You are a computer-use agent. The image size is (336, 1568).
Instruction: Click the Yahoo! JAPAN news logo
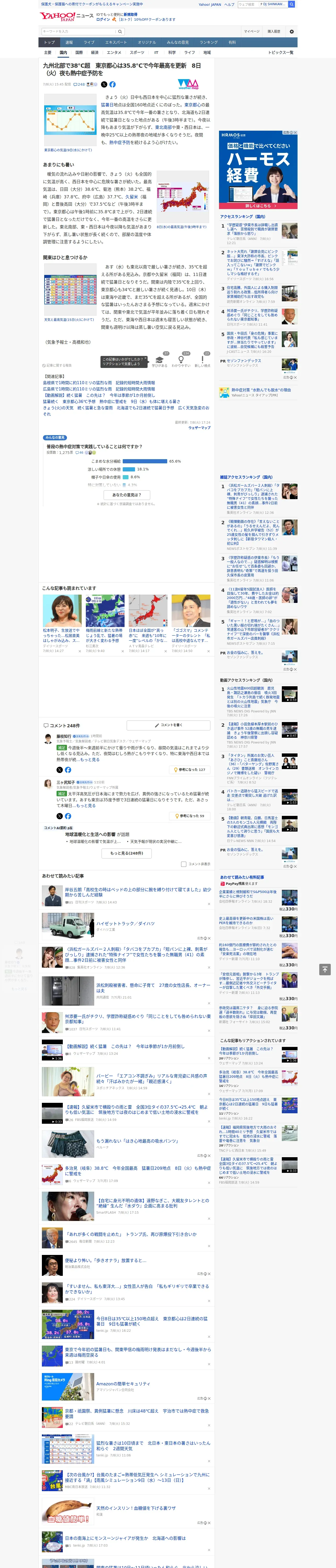pyautogui.click(x=66, y=16)
